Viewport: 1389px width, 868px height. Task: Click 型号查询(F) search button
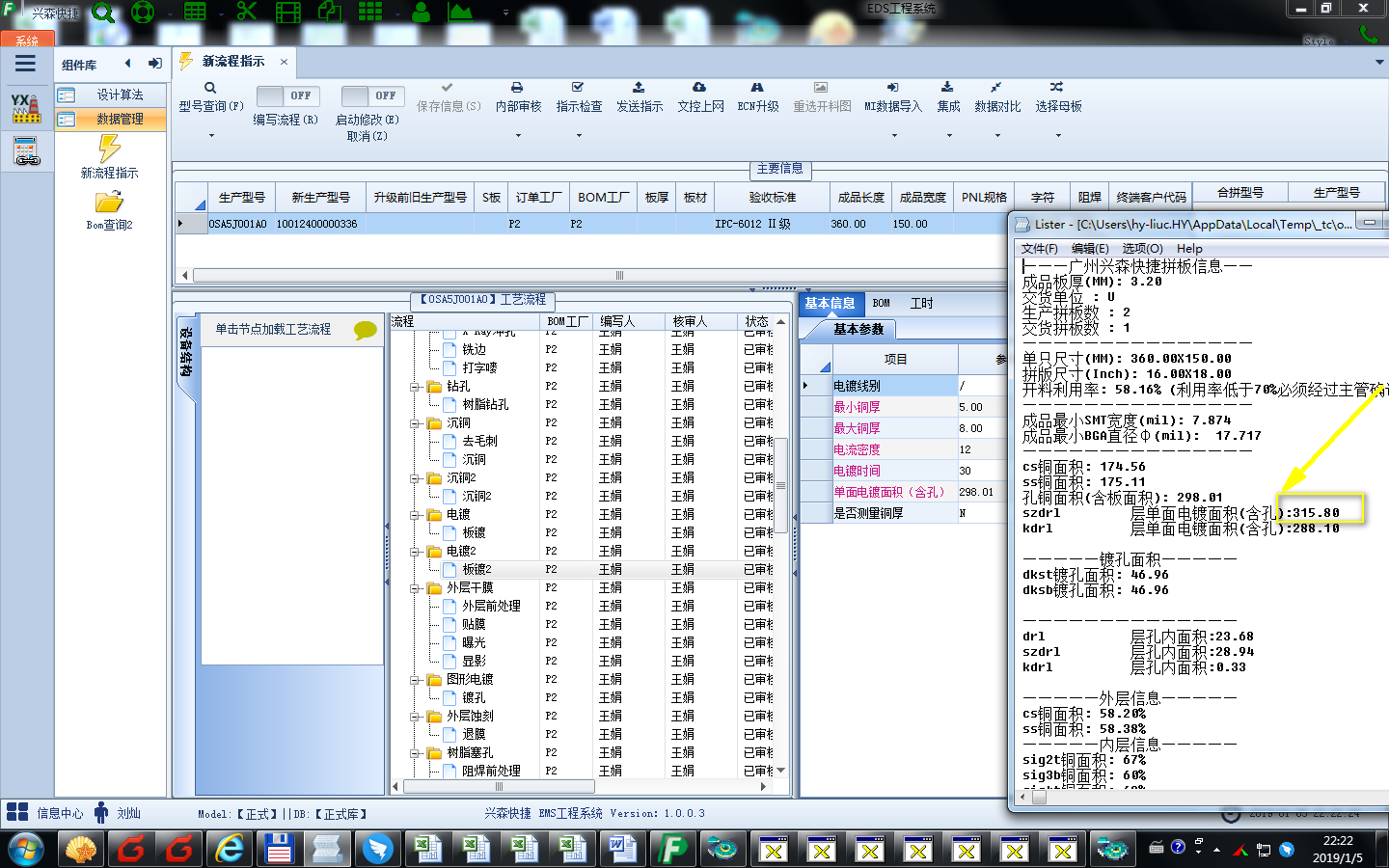[210, 97]
